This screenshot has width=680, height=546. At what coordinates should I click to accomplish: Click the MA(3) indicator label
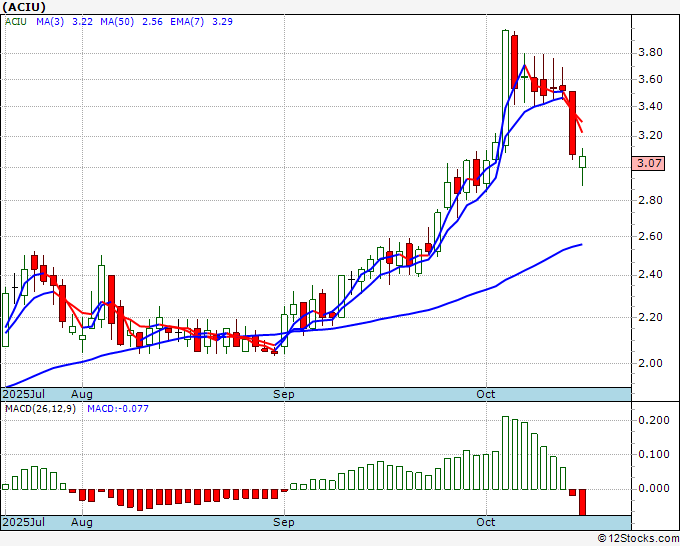pyautogui.click(x=50, y=22)
